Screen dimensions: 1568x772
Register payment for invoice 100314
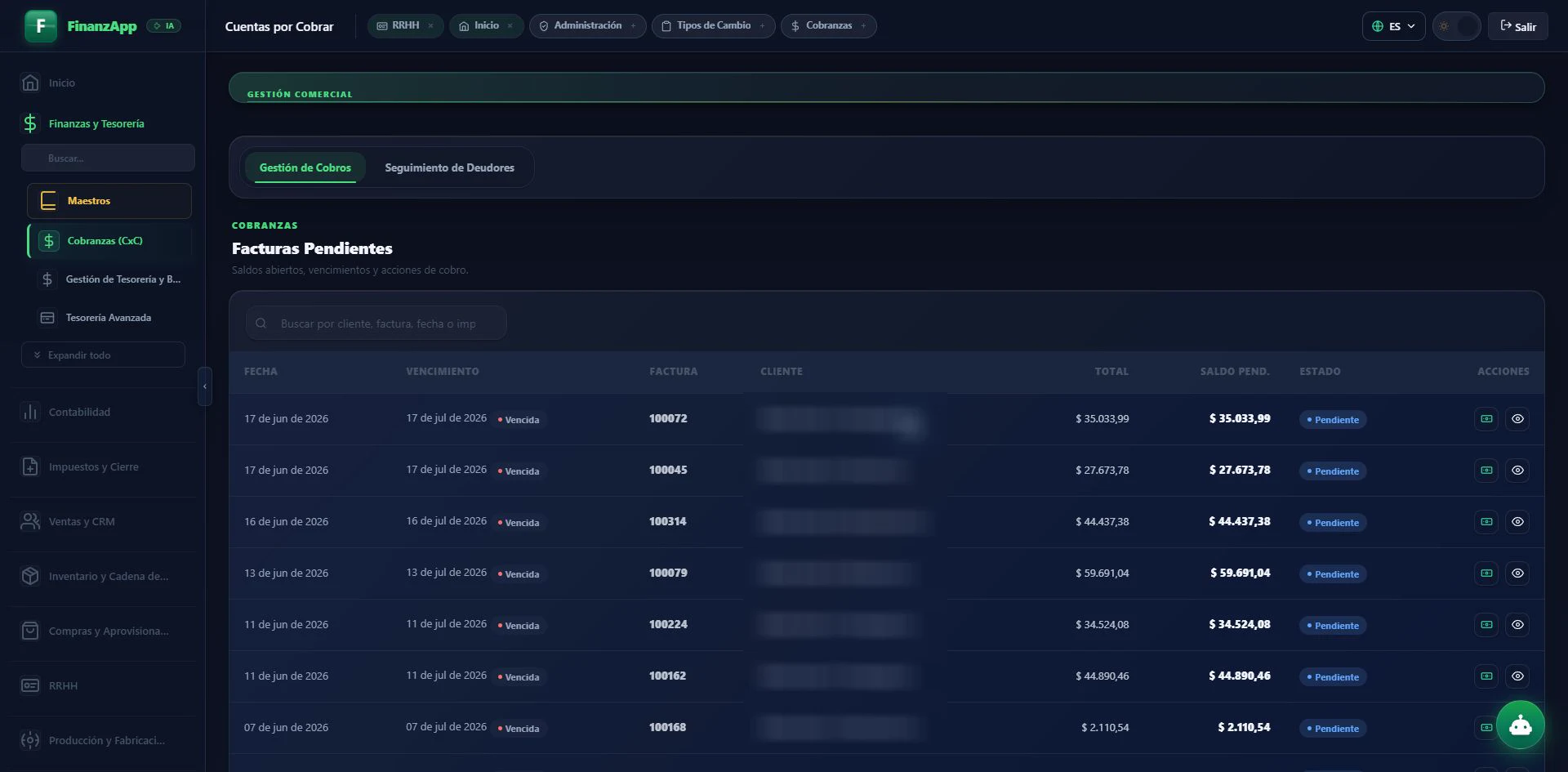(1486, 522)
